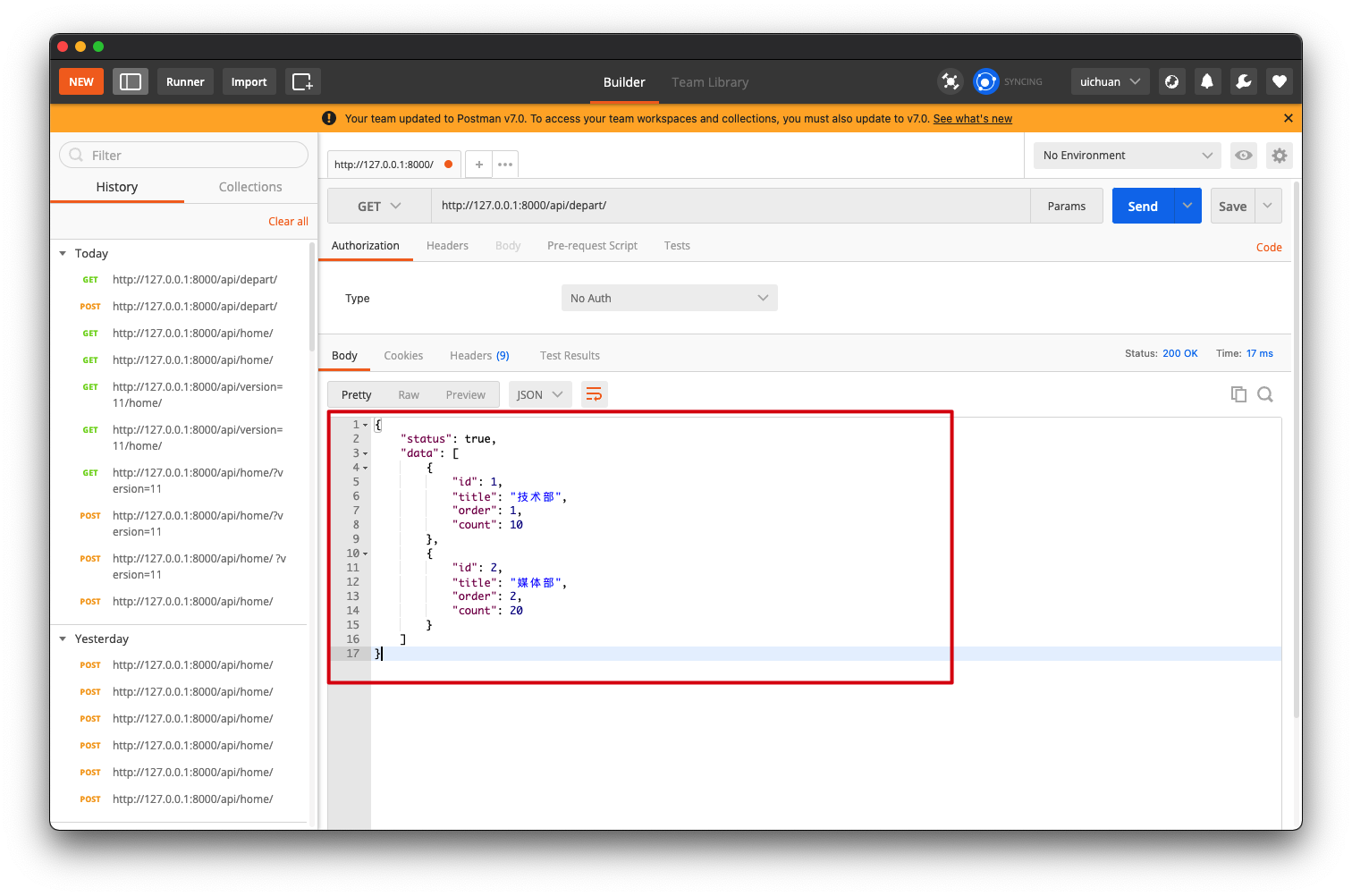The image size is (1352, 896).
Task: Open manage environments gear icon
Action: (x=1280, y=156)
